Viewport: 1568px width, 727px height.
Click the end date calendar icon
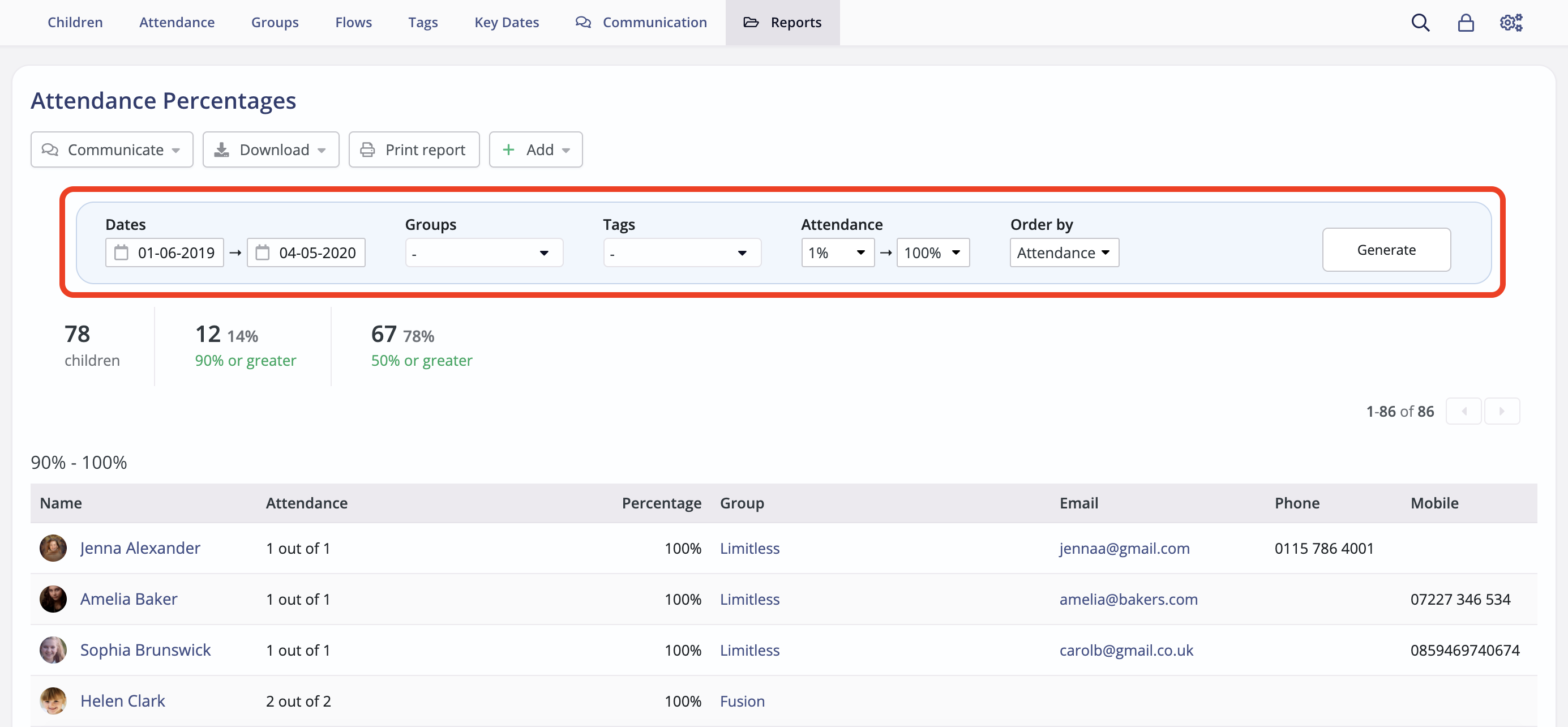point(262,253)
